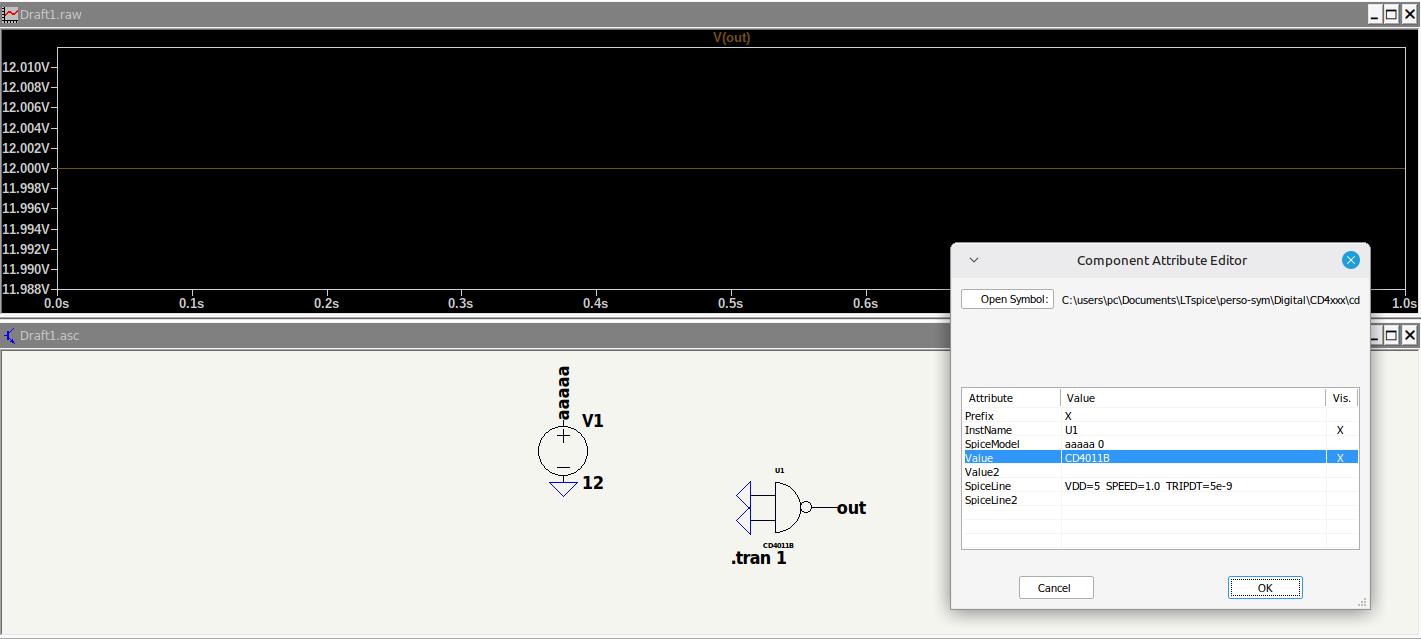This screenshot has height=639, width=1421.
Task: Select the V(out) trace label
Action: coord(731,38)
